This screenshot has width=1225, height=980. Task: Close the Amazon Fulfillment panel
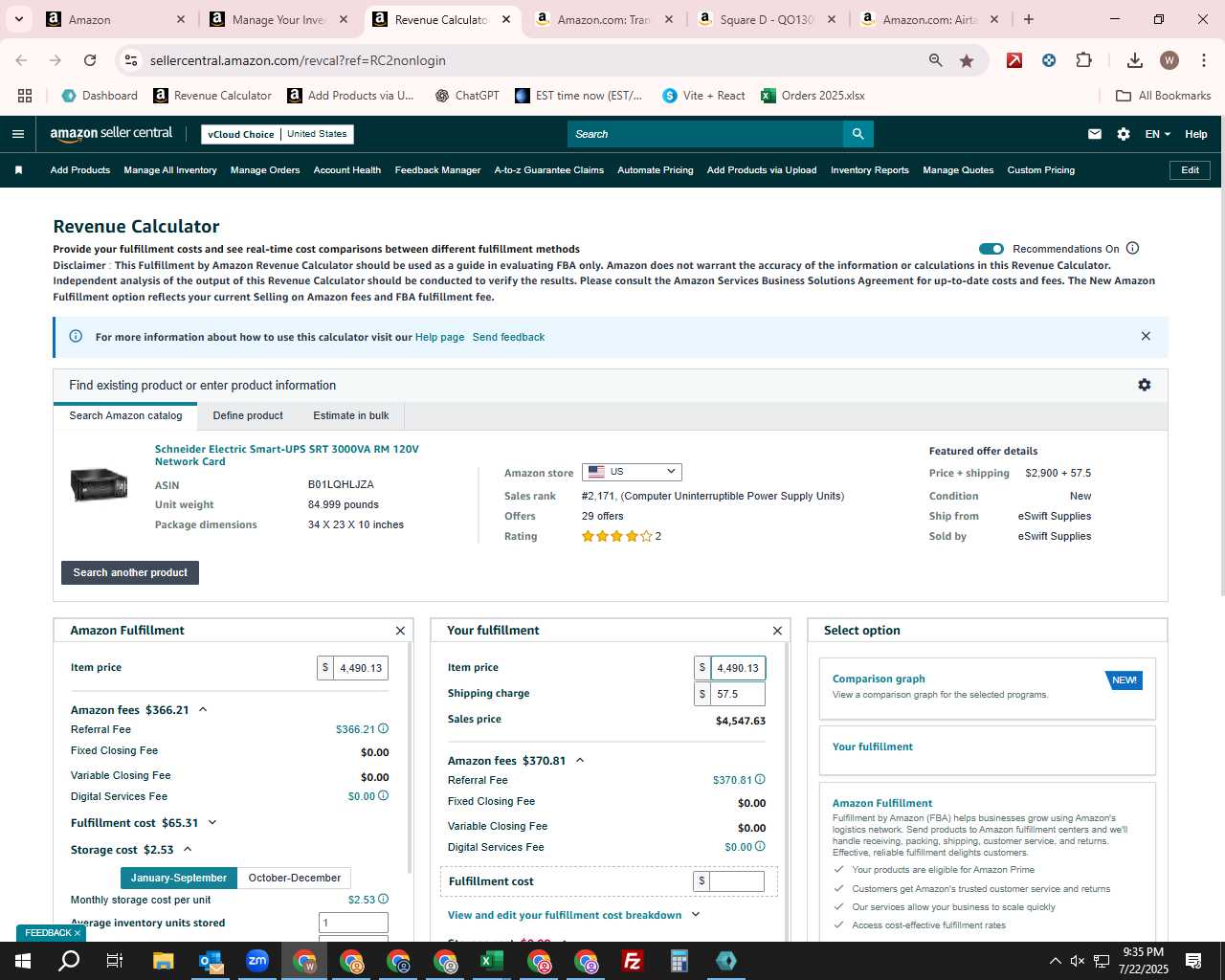[400, 631]
